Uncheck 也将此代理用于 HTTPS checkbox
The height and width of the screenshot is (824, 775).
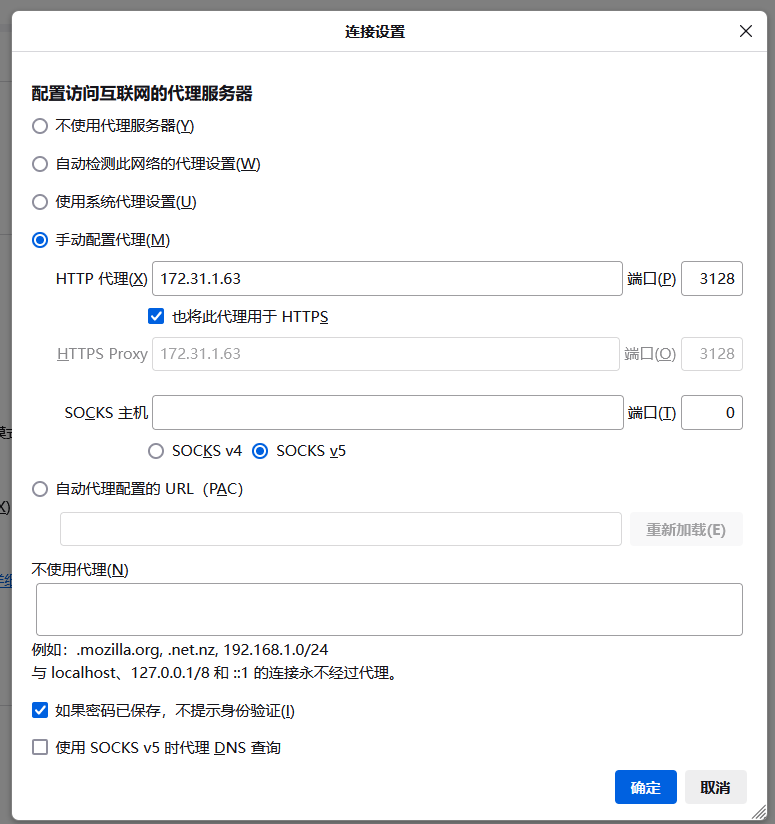coord(156,317)
